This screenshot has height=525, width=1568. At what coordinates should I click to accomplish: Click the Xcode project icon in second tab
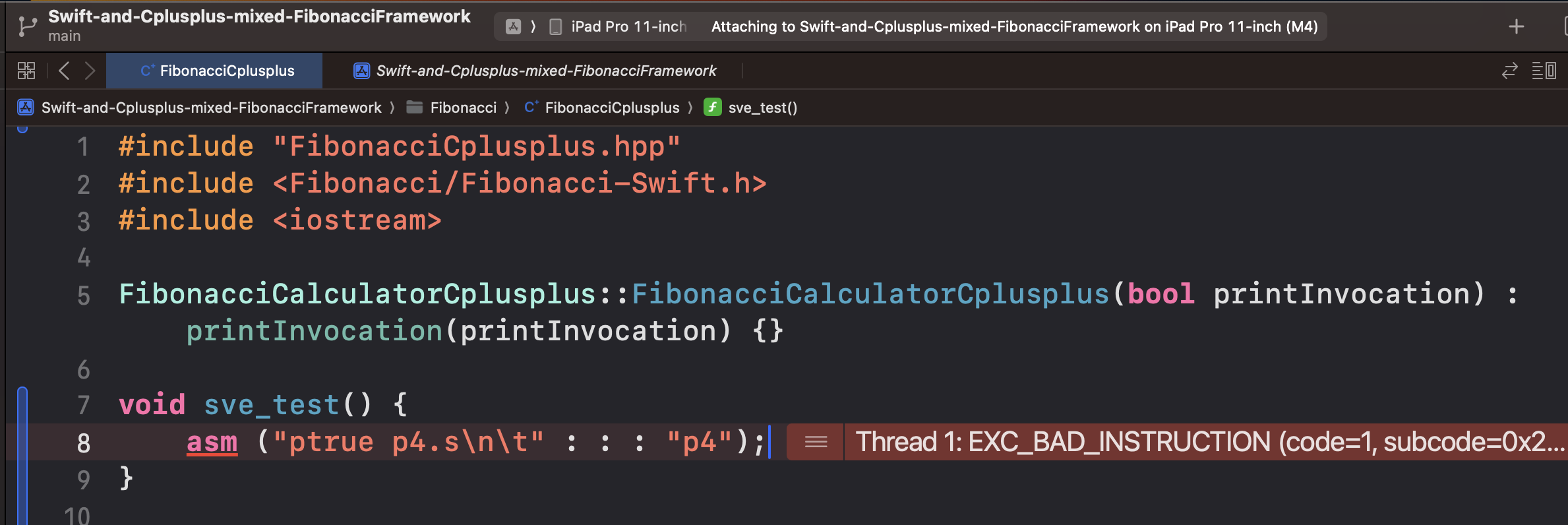point(361,71)
